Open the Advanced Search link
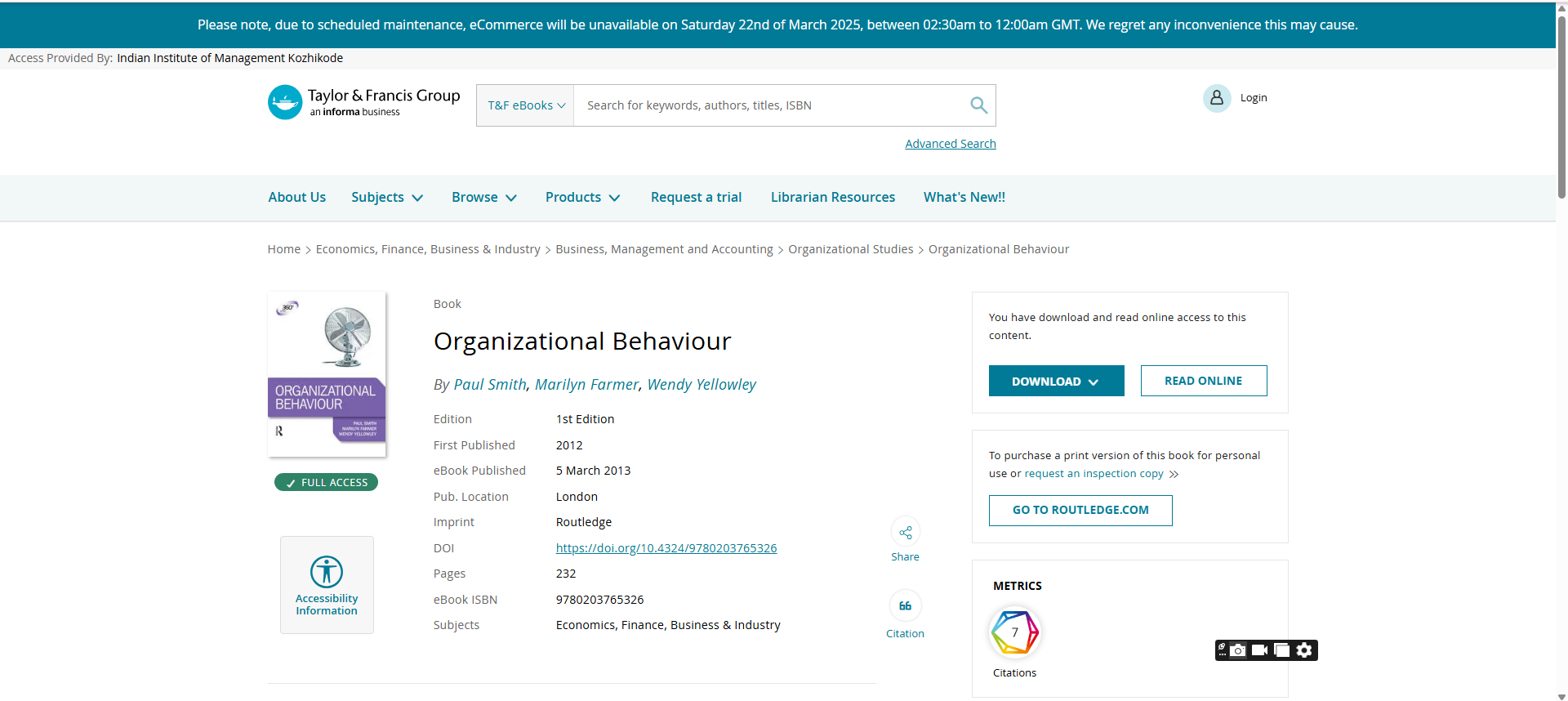Viewport: 1568px width, 701px height. [x=950, y=144]
